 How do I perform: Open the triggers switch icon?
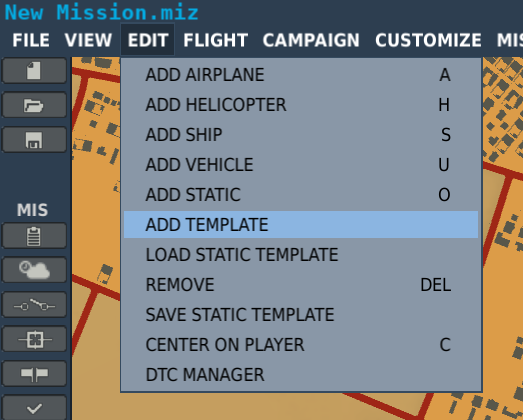34,305
